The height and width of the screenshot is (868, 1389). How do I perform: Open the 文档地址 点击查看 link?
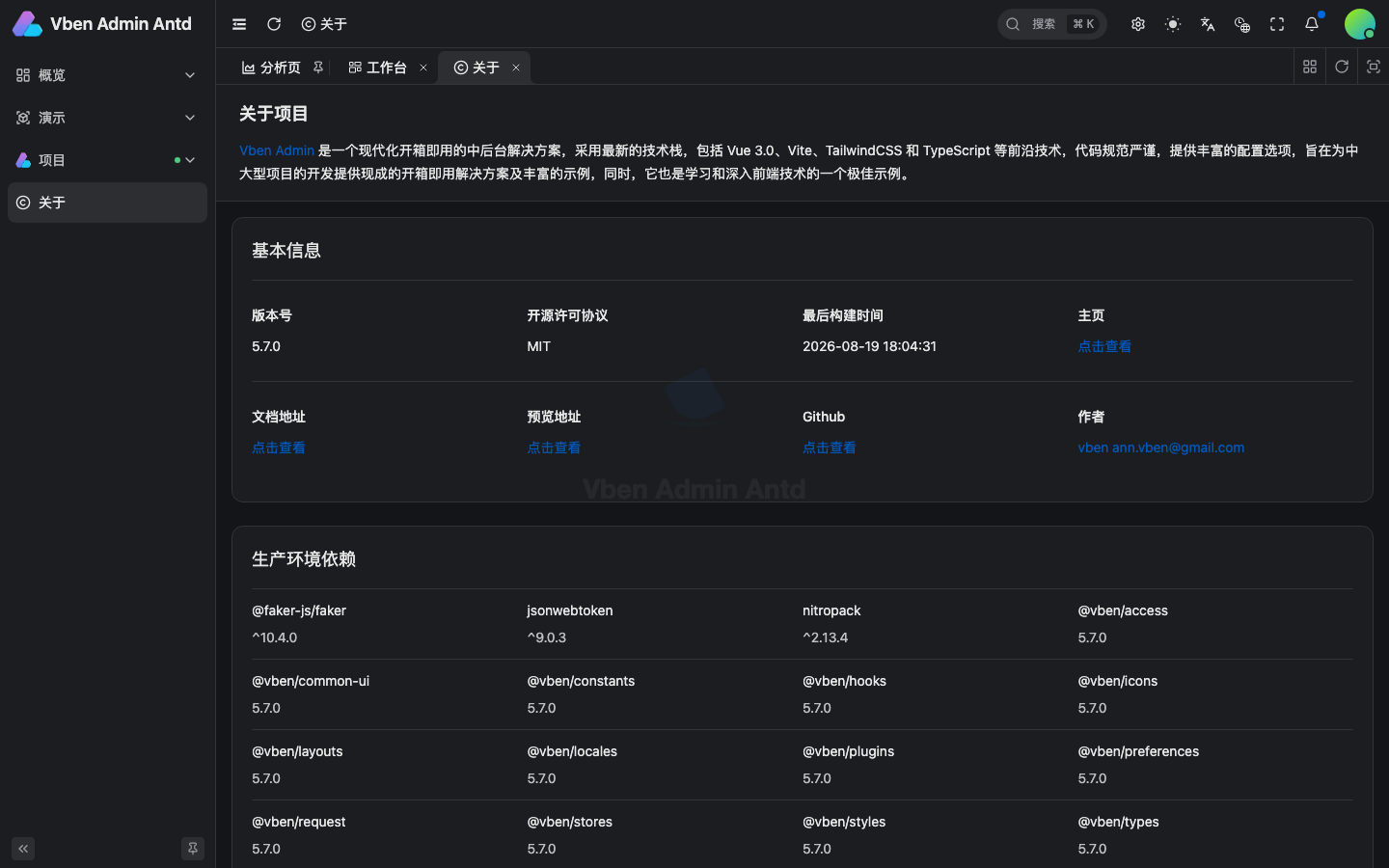(279, 448)
